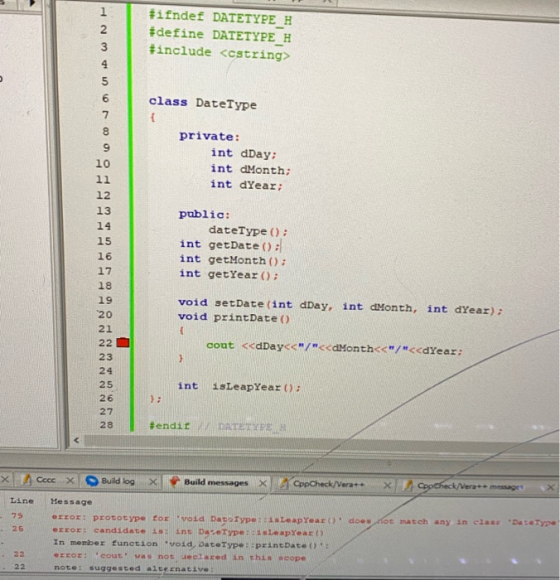Click the red error marker on line 22
The width and height of the screenshot is (560, 580).
[x=123, y=343]
